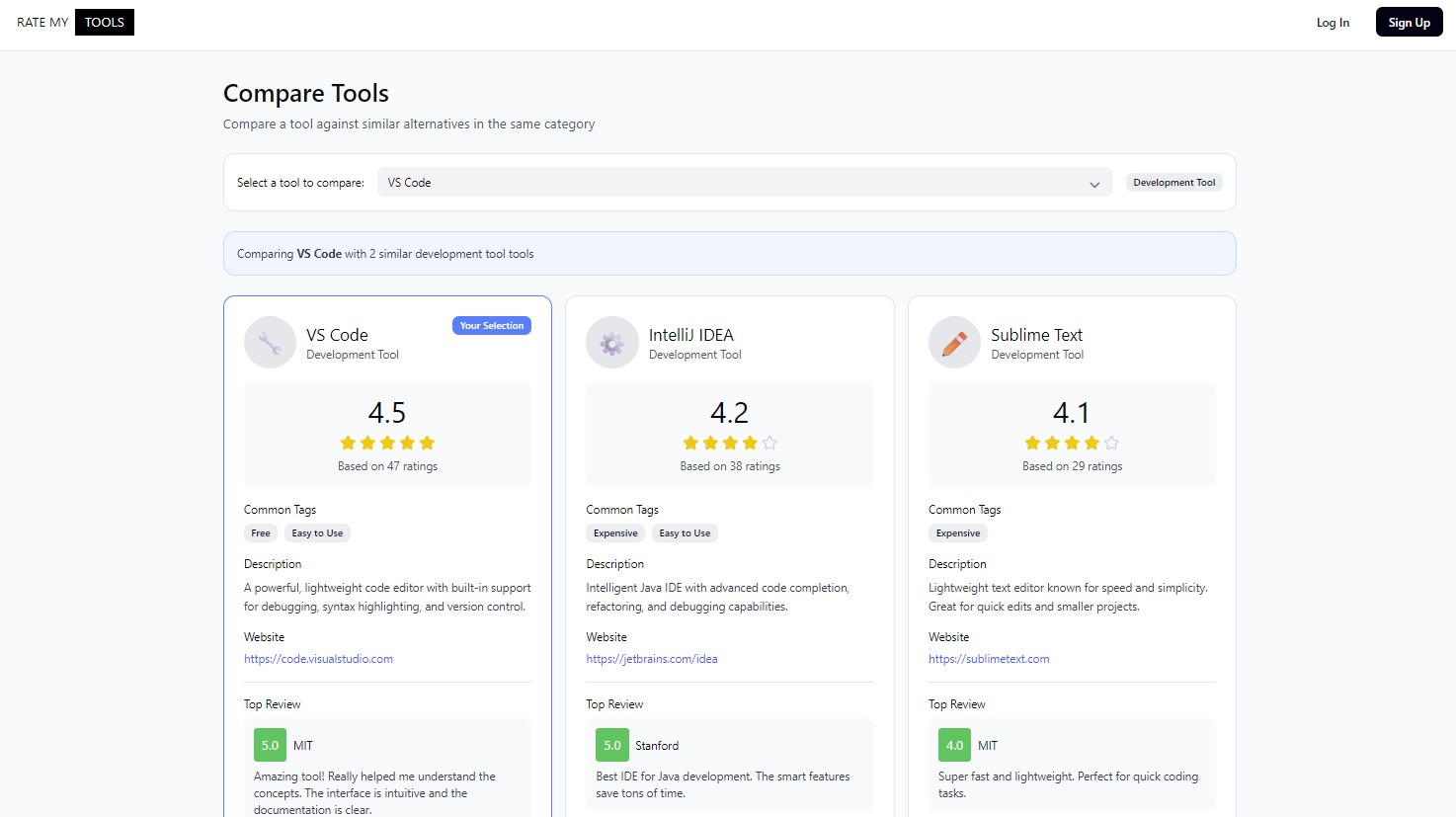Click the 4.0 score badge on Sublime Text

click(x=954, y=746)
